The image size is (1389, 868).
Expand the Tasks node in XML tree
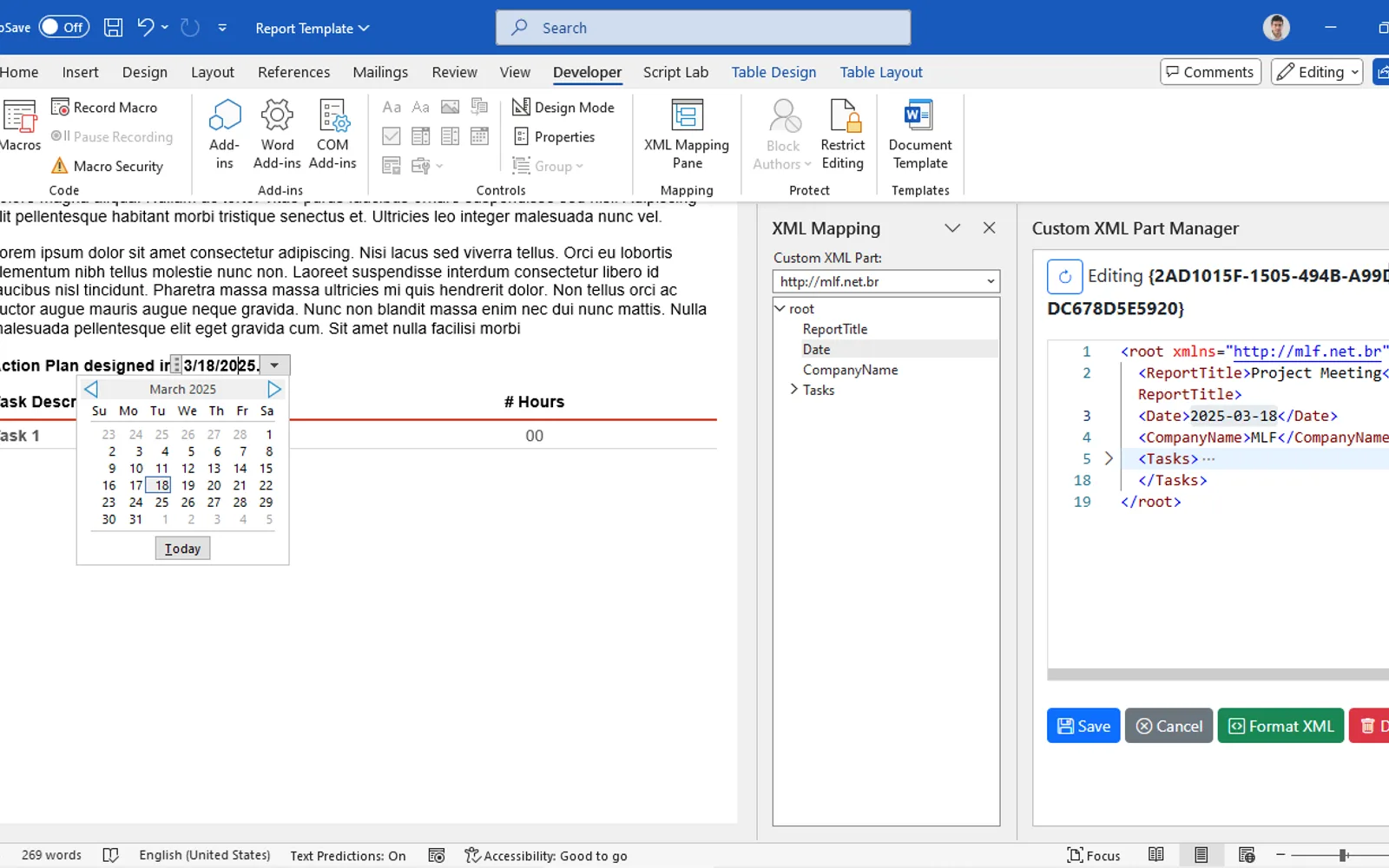[x=793, y=390]
